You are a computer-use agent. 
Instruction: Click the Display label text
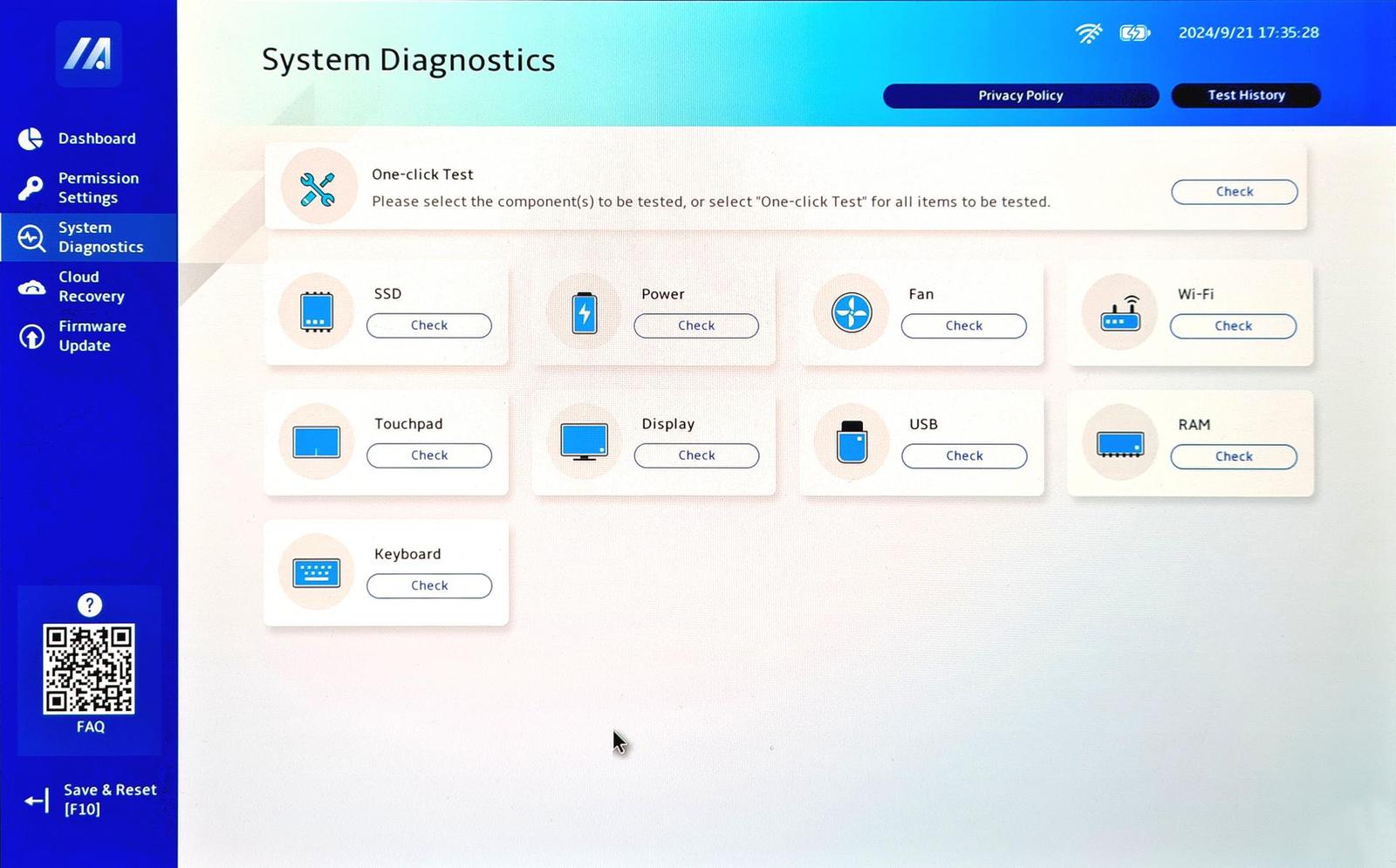click(668, 424)
